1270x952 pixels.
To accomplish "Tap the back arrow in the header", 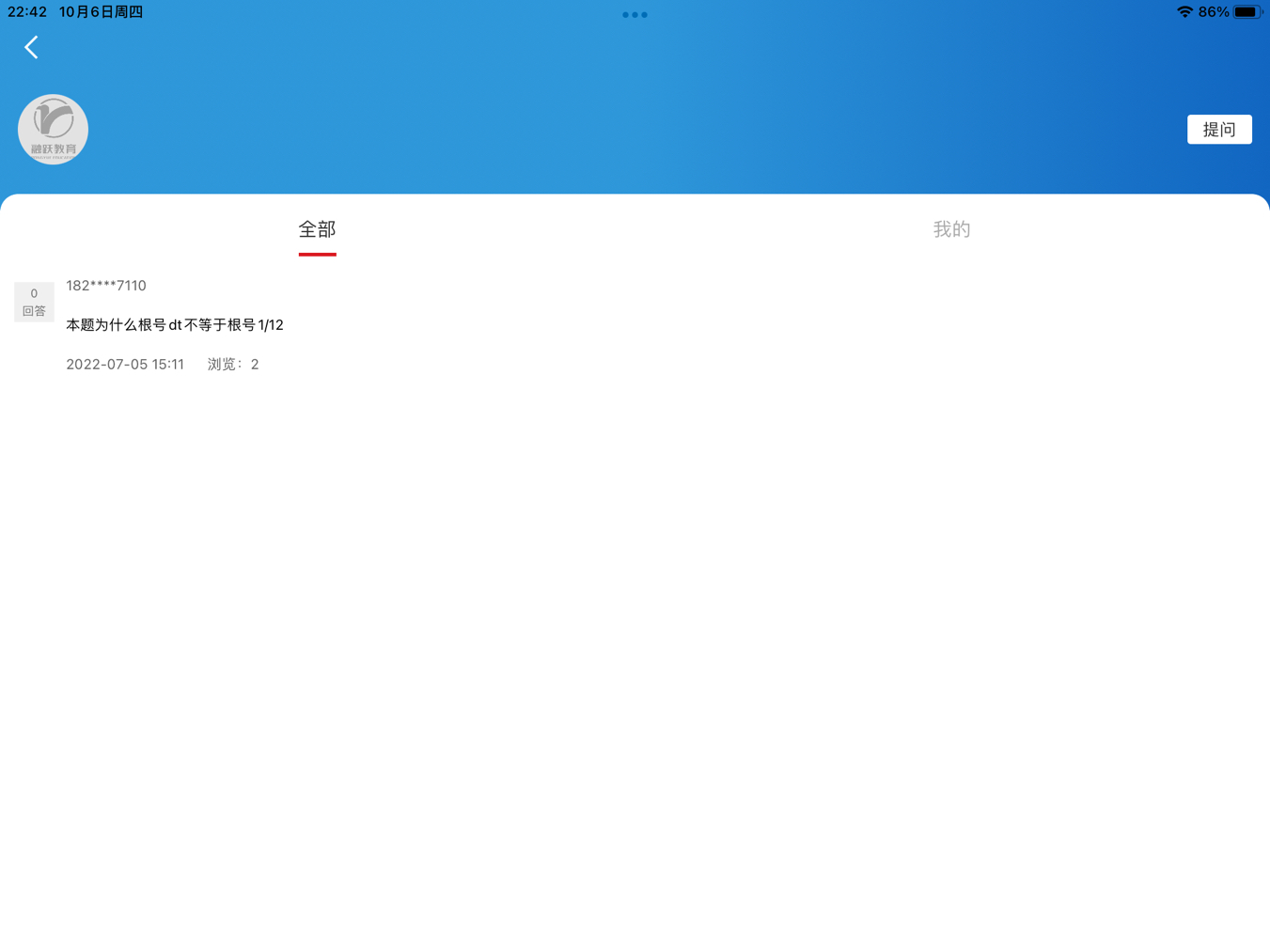I will tap(31, 47).
